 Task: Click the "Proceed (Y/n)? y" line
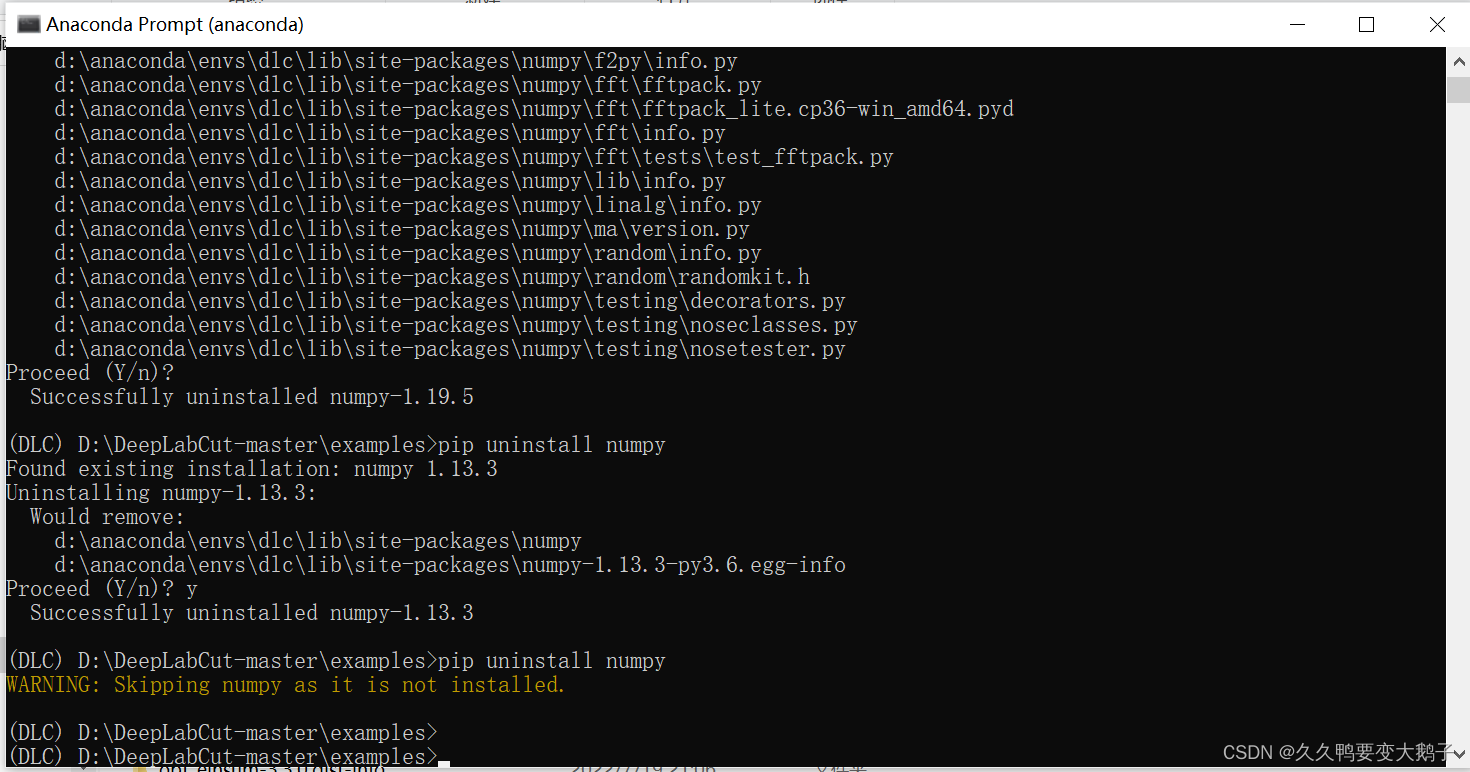coord(102,589)
